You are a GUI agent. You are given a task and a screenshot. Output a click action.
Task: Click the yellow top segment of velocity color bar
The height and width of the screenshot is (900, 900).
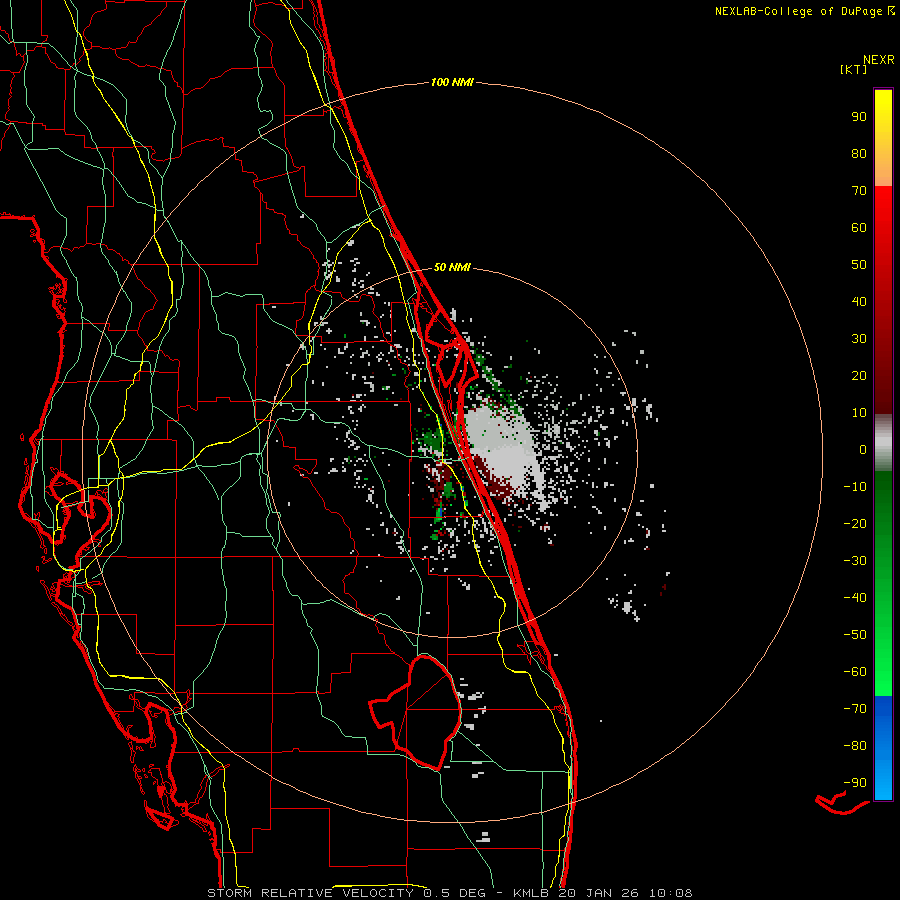click(x=883, y=138)
